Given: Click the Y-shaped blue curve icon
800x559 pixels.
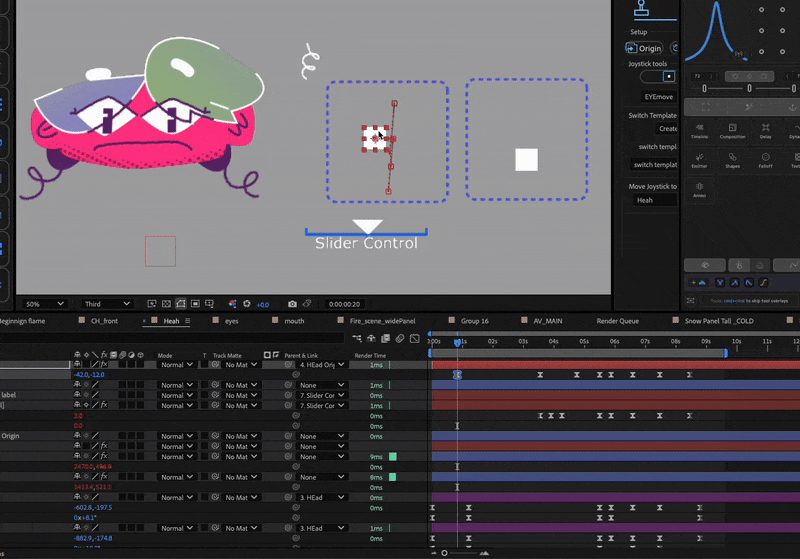Looking at the screenshot, I should pyautogui.click(x=720, y=283).
